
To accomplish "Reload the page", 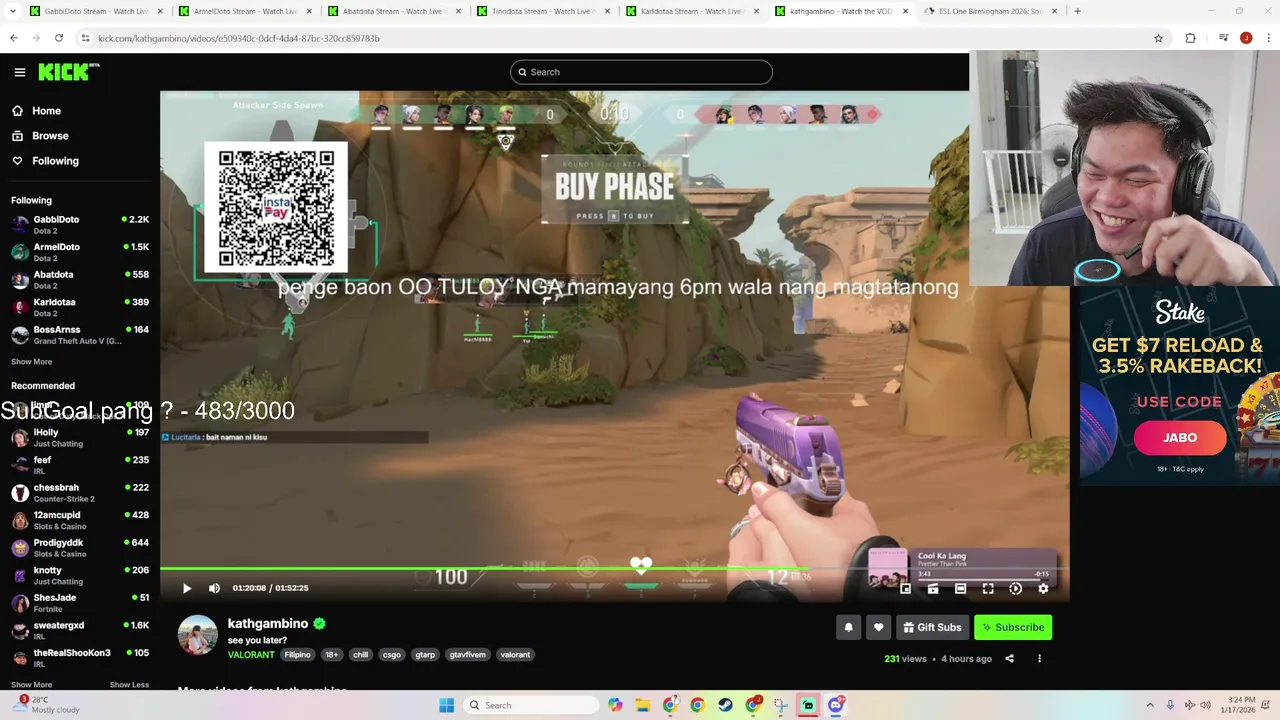I will point(59,38).
